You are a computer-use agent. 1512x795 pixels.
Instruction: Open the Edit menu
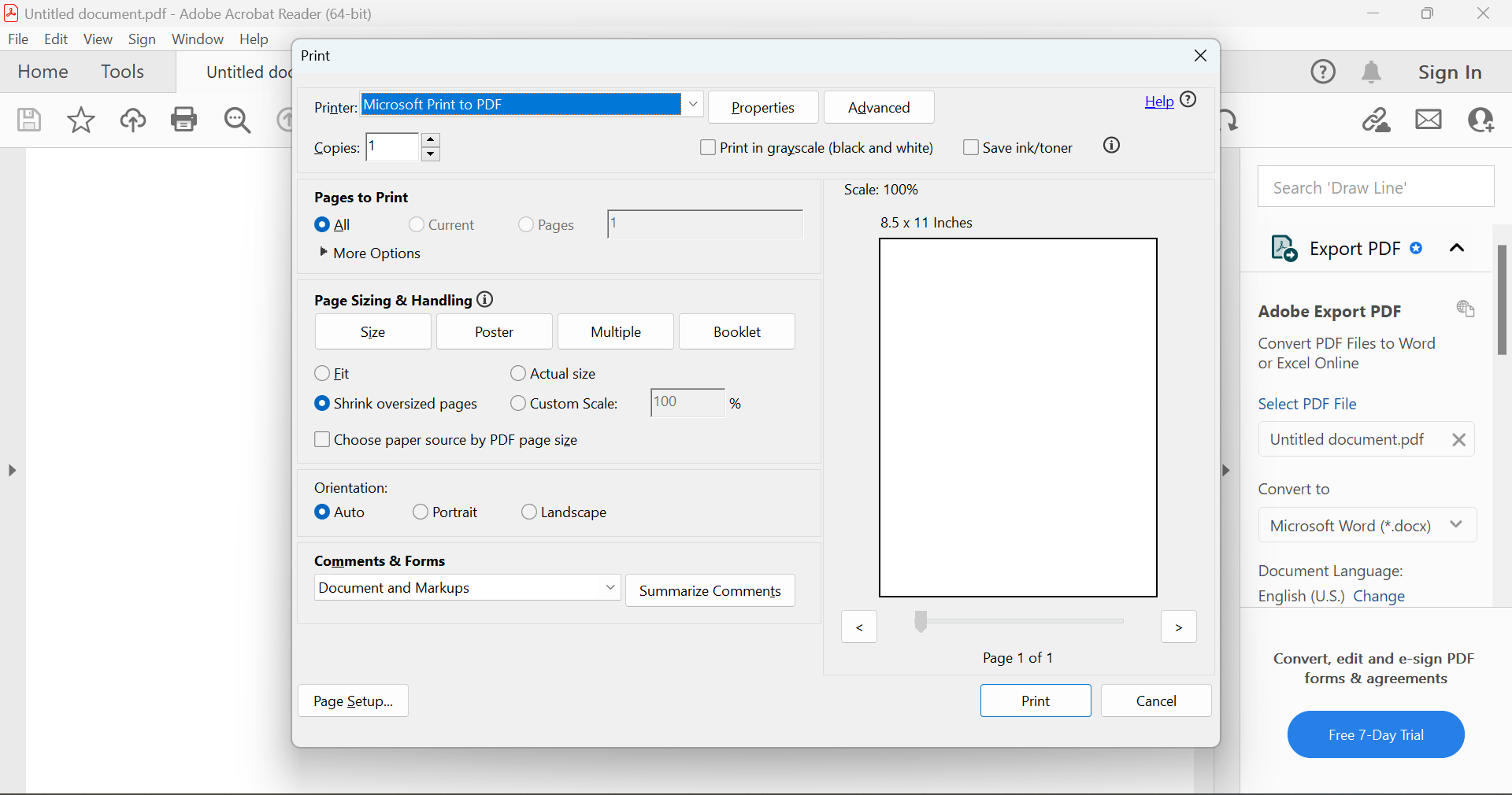pyautogui.click(x=56, y=39)
